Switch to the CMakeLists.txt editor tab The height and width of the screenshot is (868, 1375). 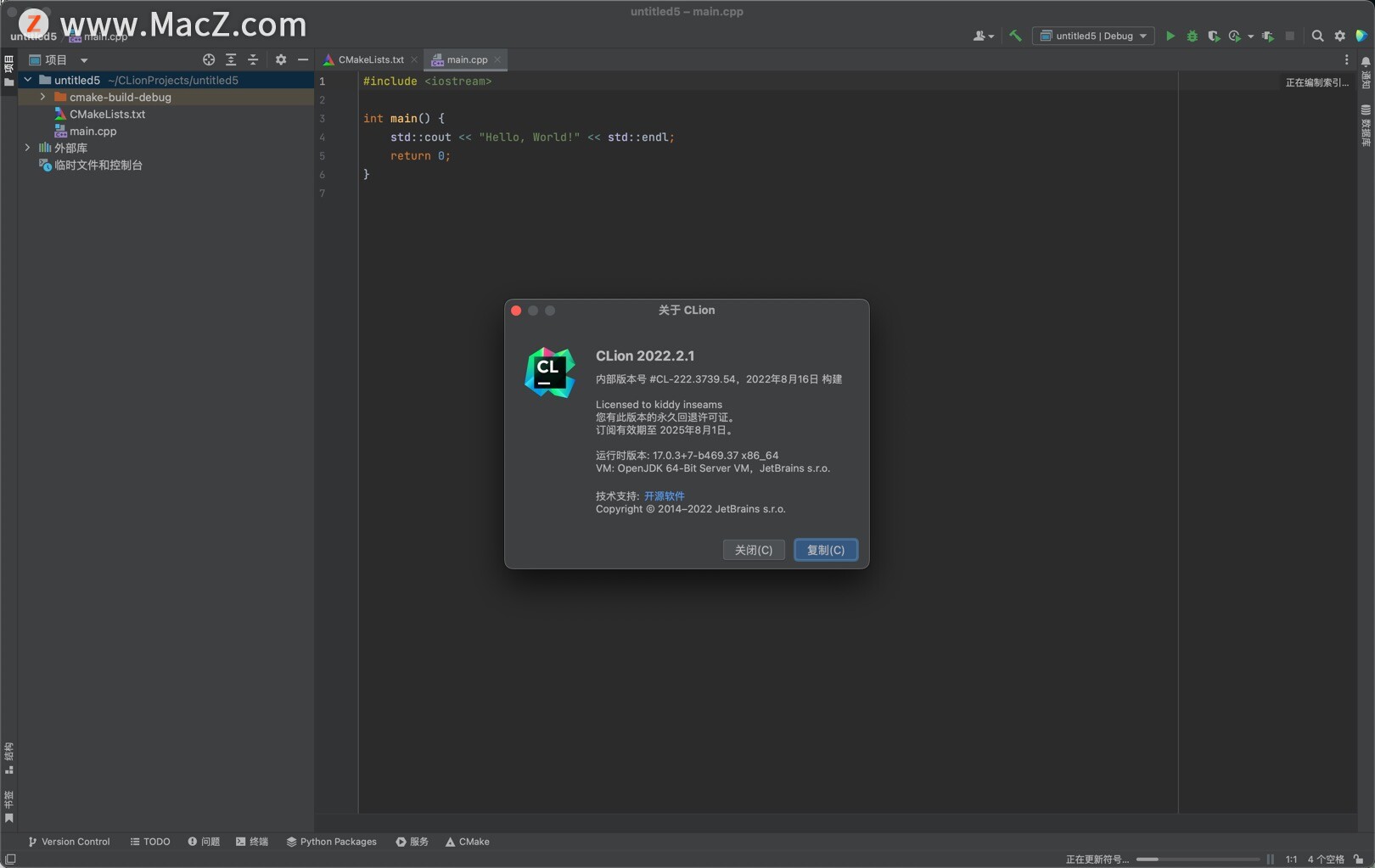point(365,59)
